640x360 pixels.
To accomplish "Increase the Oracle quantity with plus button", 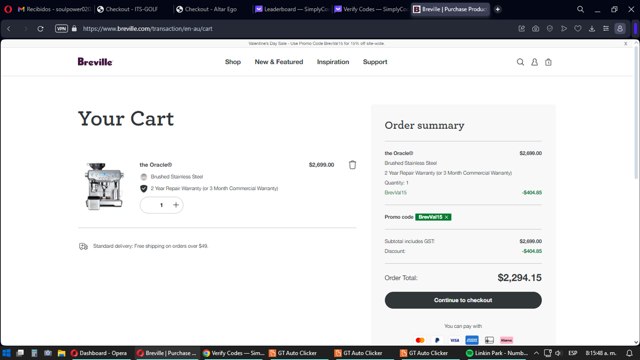I will [176, 205].
